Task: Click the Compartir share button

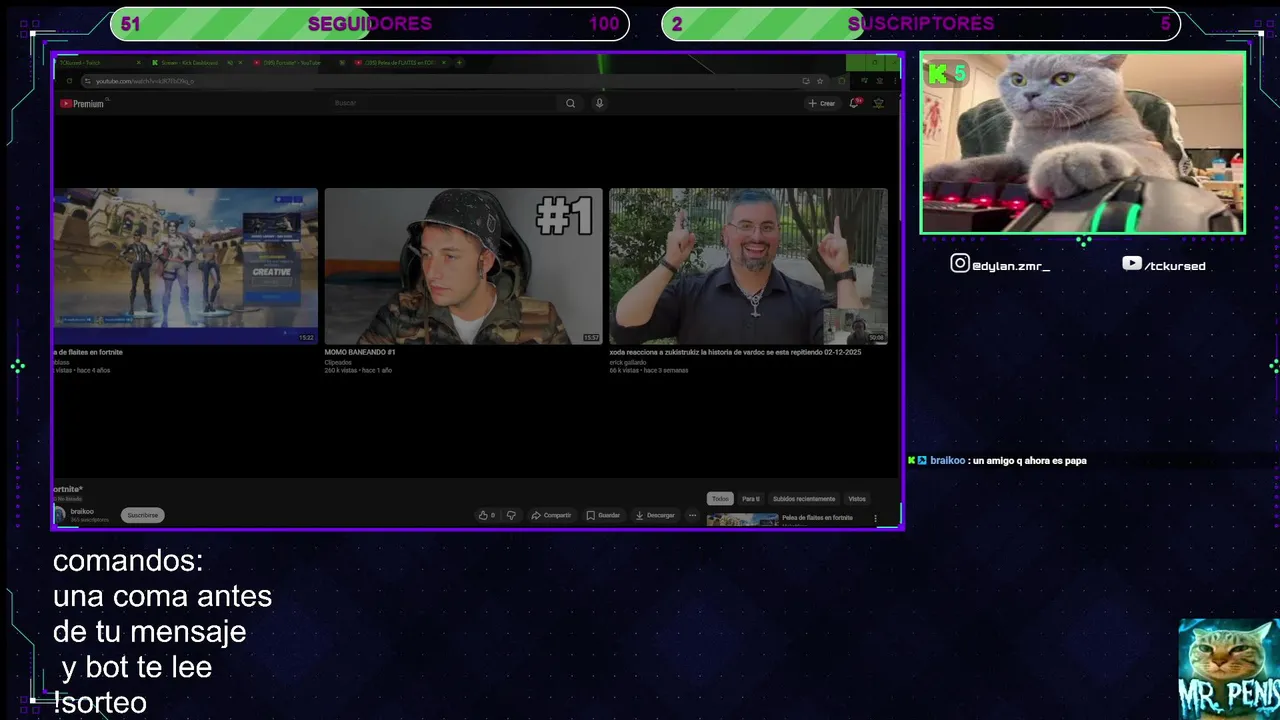Action: [551, 515]
